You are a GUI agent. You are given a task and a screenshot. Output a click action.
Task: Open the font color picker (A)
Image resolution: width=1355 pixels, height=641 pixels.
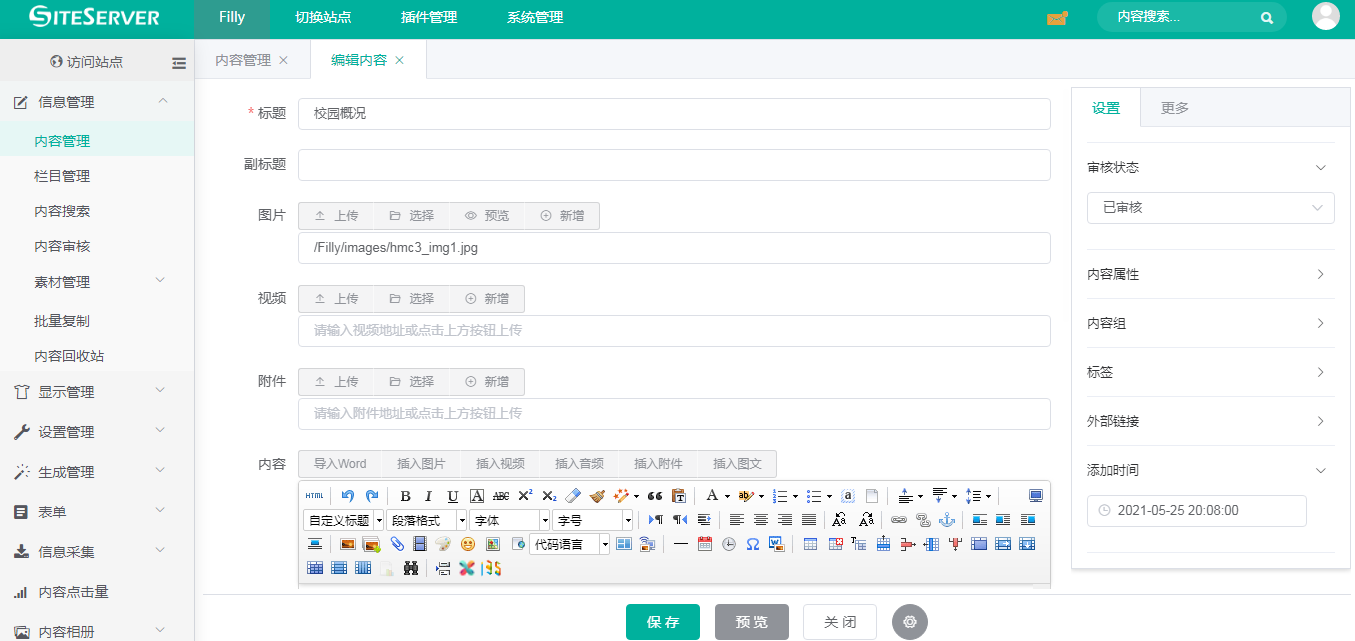(x=712, y=496)
